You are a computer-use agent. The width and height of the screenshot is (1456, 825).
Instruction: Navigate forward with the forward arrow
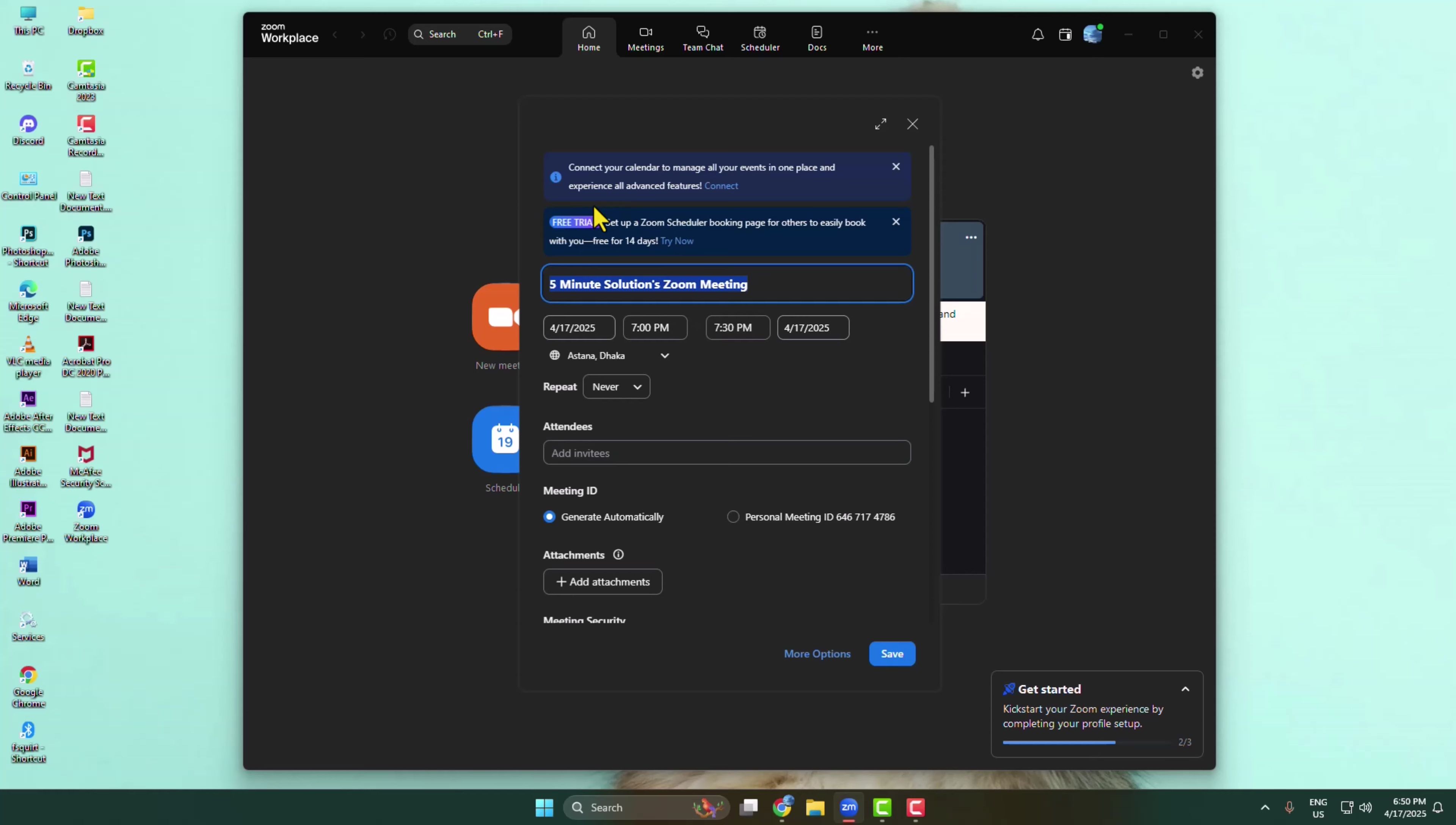[x=362, y=35]
